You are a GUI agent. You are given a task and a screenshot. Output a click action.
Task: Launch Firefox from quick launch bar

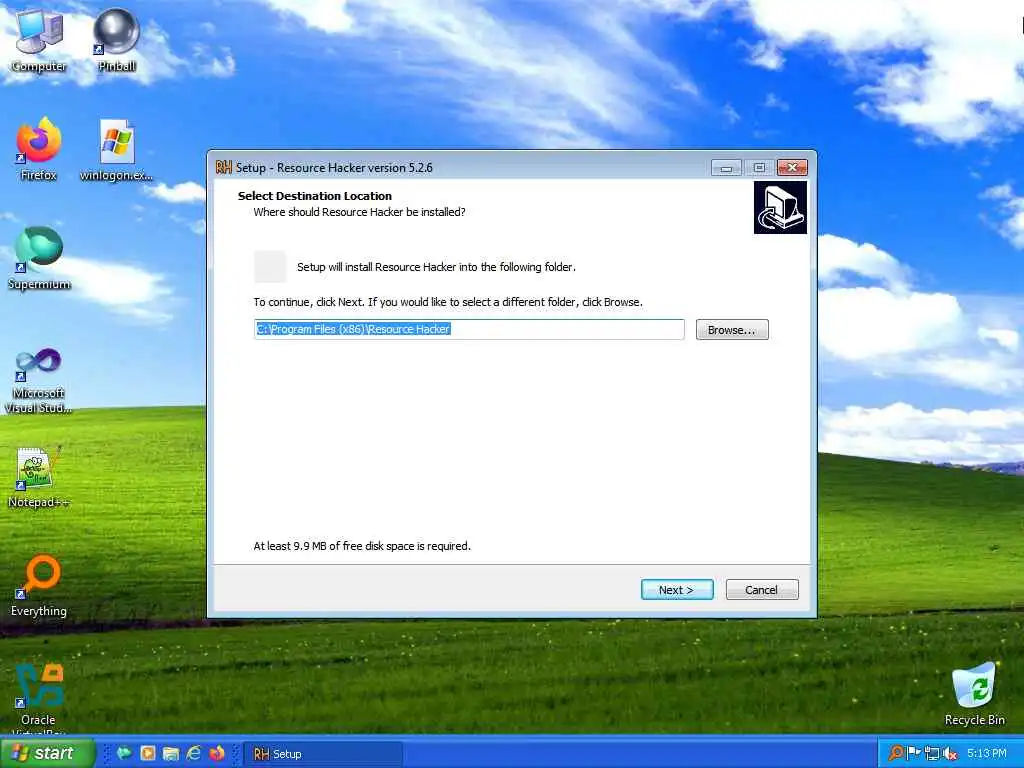point(217,753)
